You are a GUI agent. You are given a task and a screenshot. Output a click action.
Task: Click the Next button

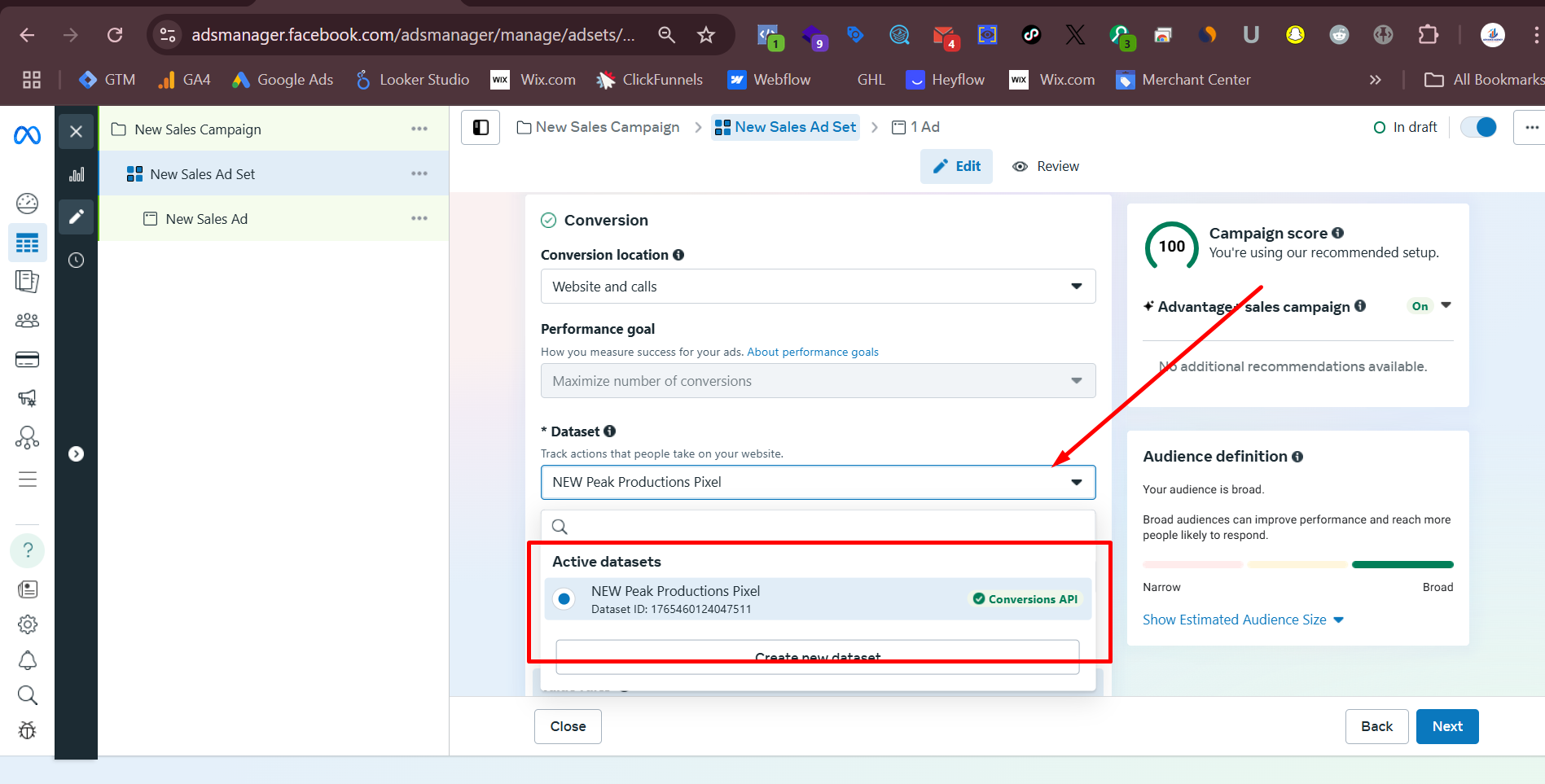1446,726
